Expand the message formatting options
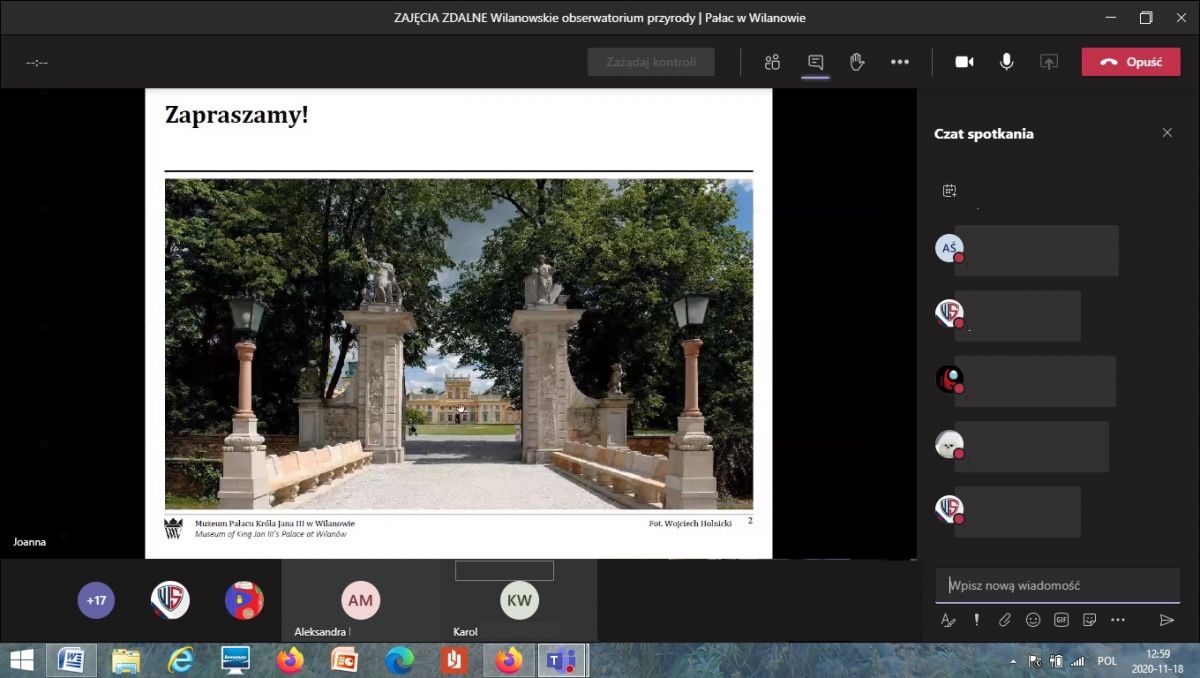The image size is (1200, 678). 948,620
